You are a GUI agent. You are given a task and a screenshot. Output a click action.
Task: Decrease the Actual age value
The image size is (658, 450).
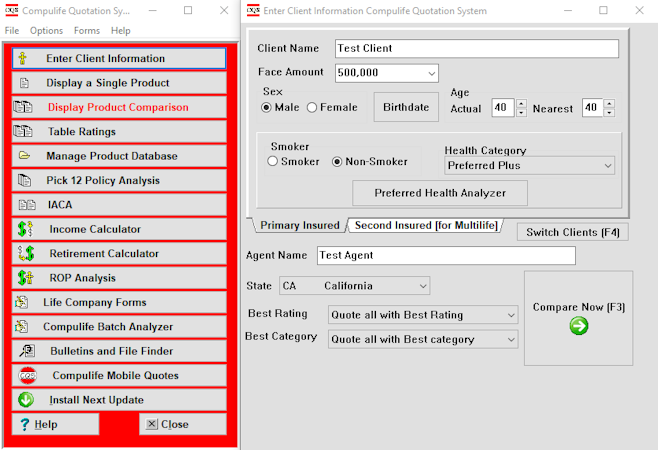pos(521,112)
